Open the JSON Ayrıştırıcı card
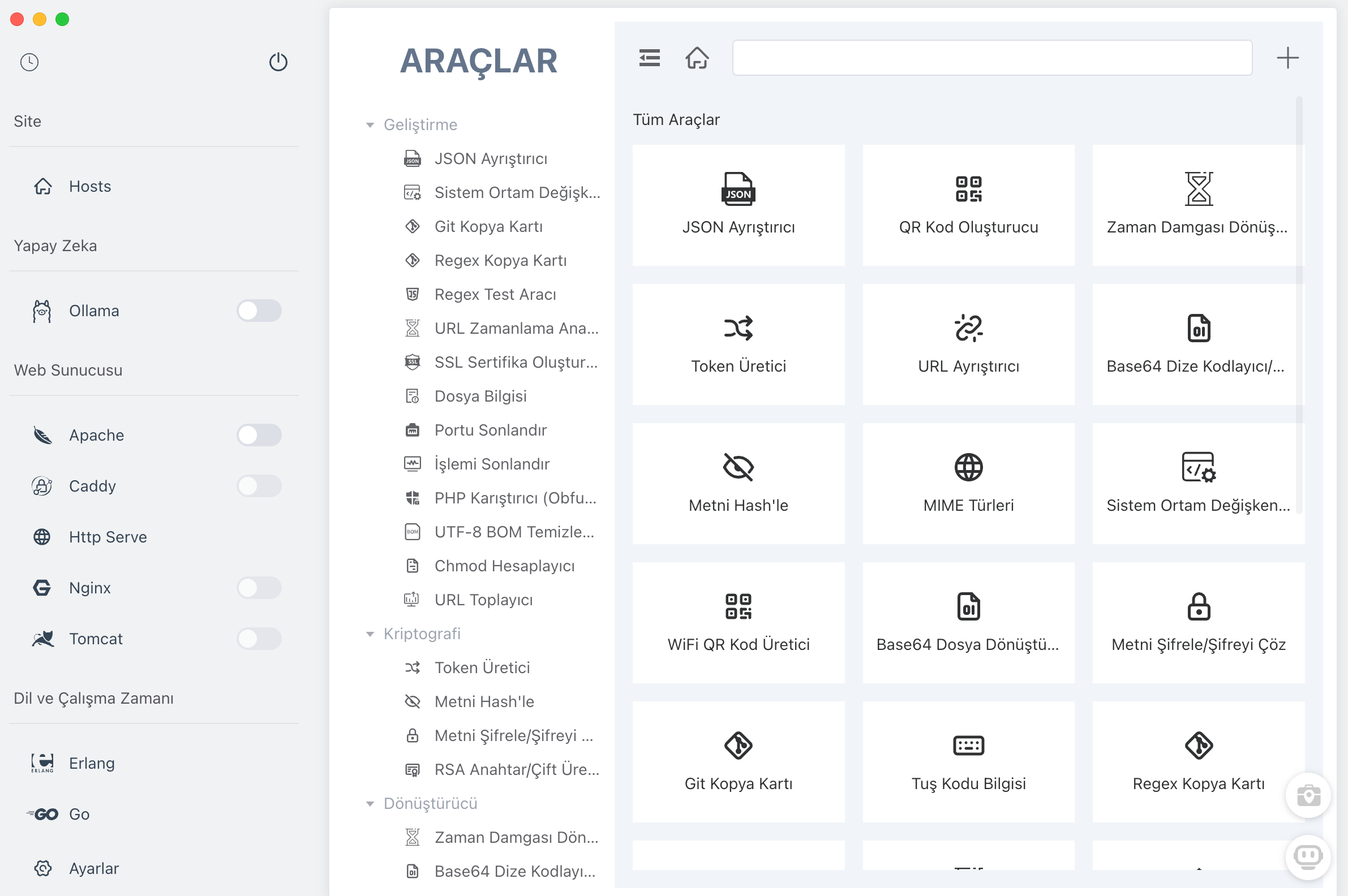 tap(738, 205)
